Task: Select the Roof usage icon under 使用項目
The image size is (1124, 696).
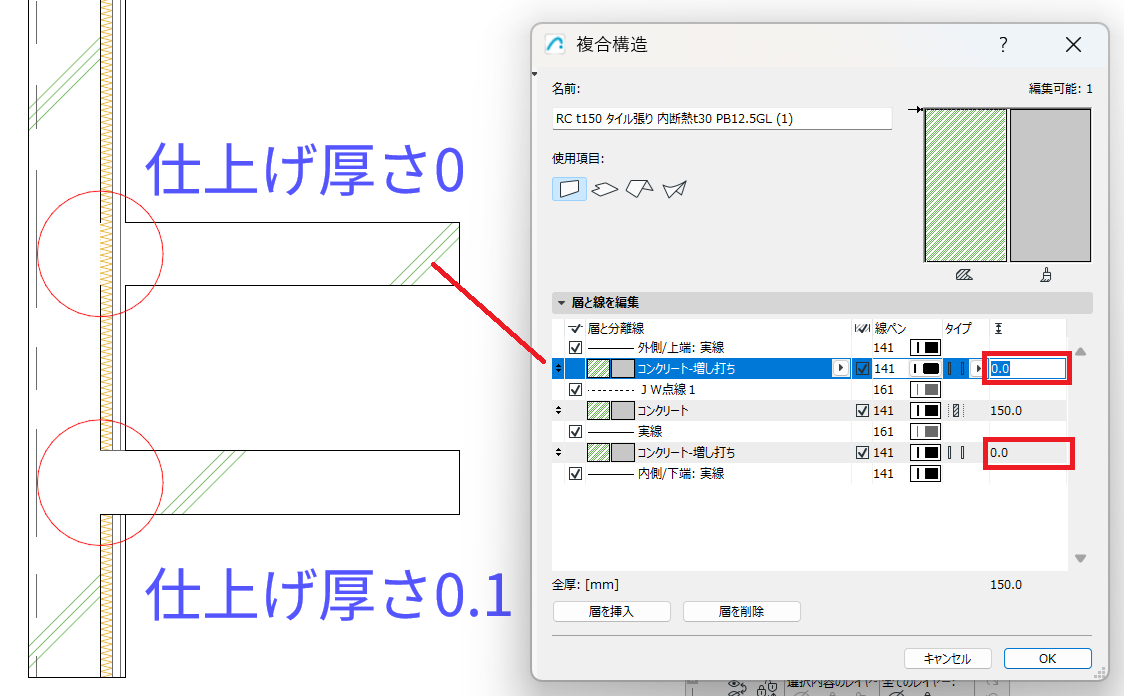Action: 639,189
